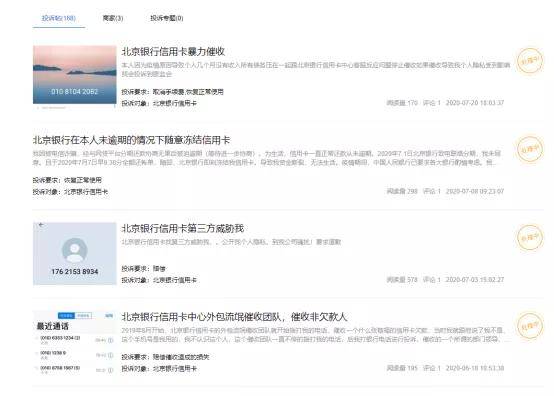Viewport: 554px width, 396px height.
Task: View 最近通话 call log thumbnail
Action: point(75,342)
